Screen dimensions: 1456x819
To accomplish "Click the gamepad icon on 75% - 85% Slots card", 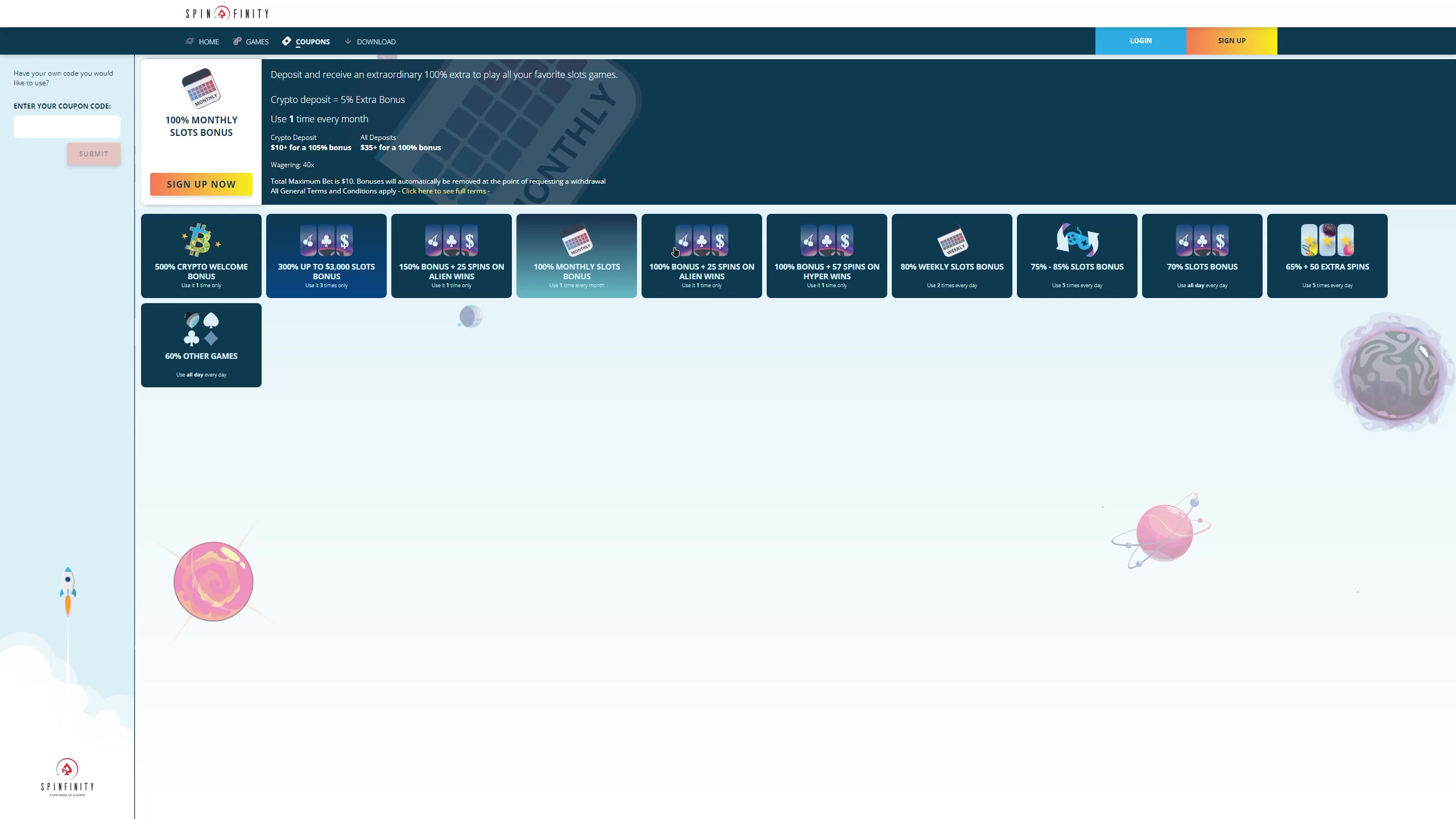I will tap(1077, 240).
